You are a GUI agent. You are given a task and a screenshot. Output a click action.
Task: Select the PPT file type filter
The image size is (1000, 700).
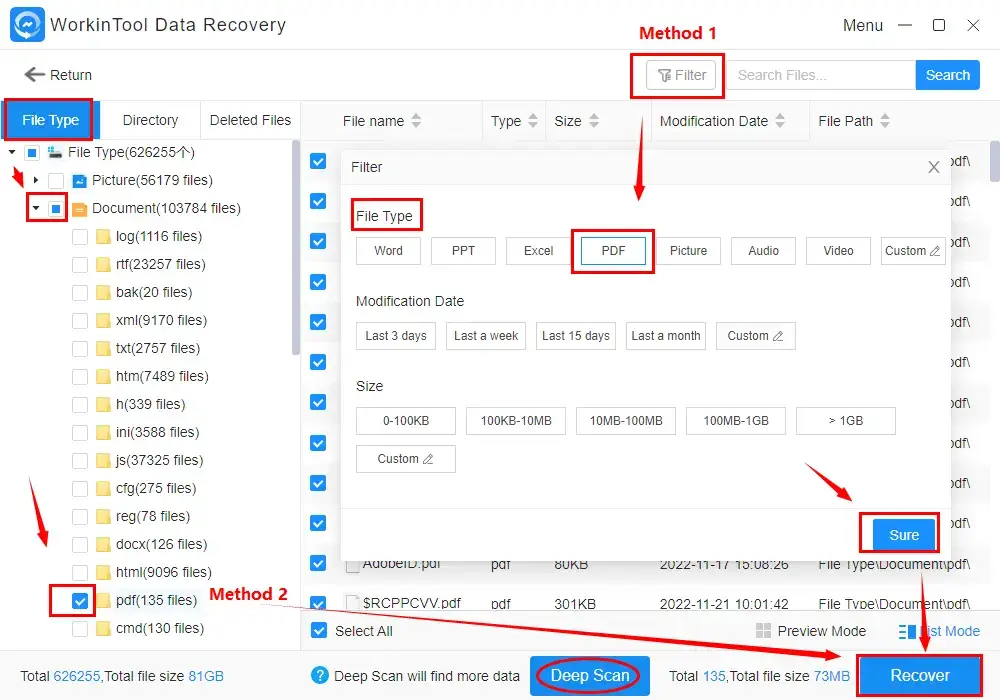(x=464, y=251)
